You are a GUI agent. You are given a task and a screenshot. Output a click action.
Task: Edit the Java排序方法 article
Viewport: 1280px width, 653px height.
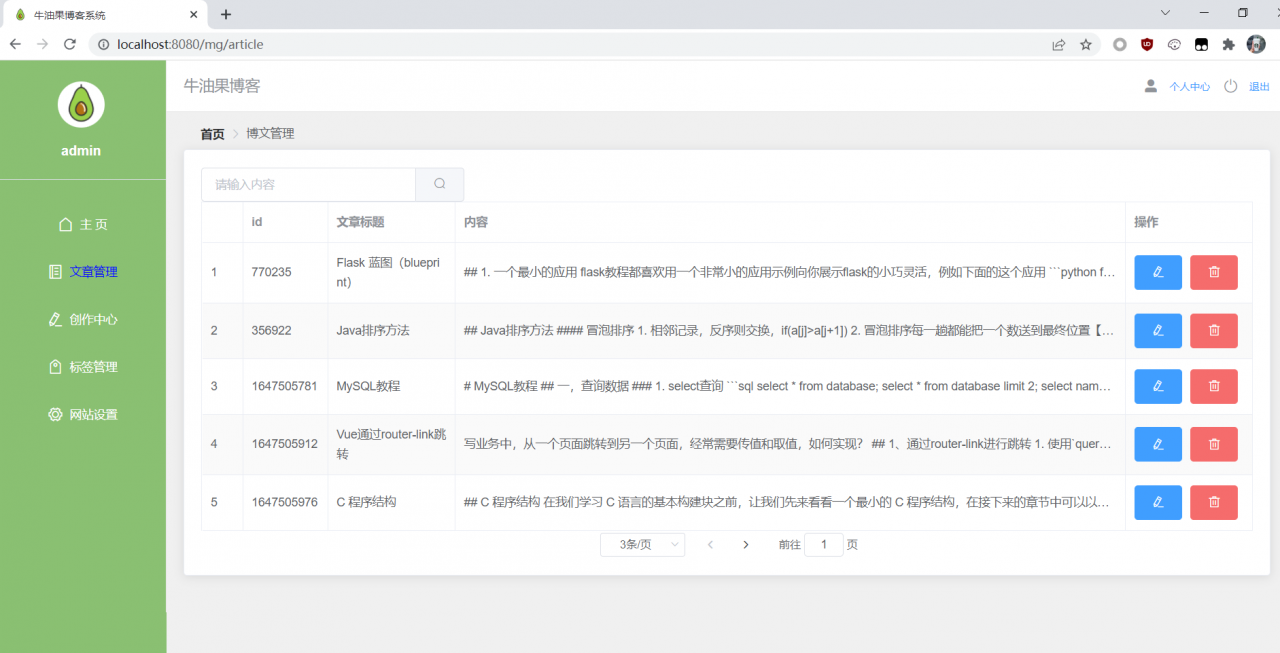[x=1158, y=330]
